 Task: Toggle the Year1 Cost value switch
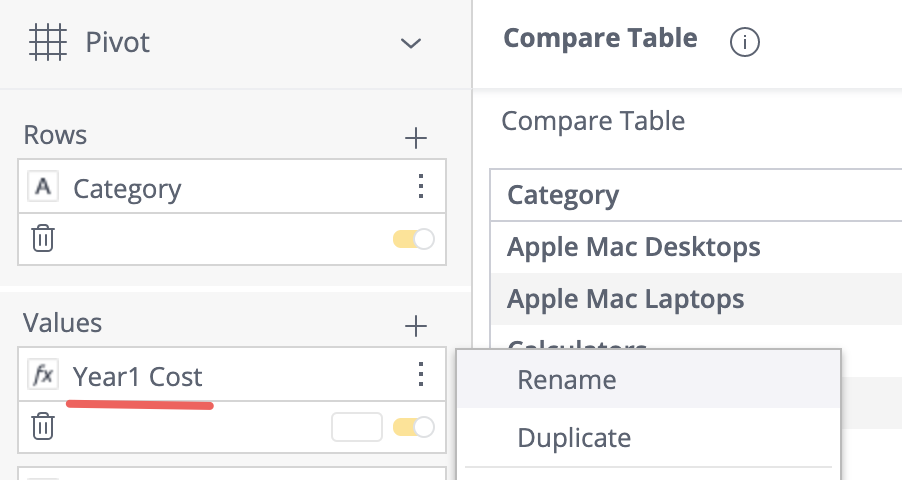(x=414, y=427)
